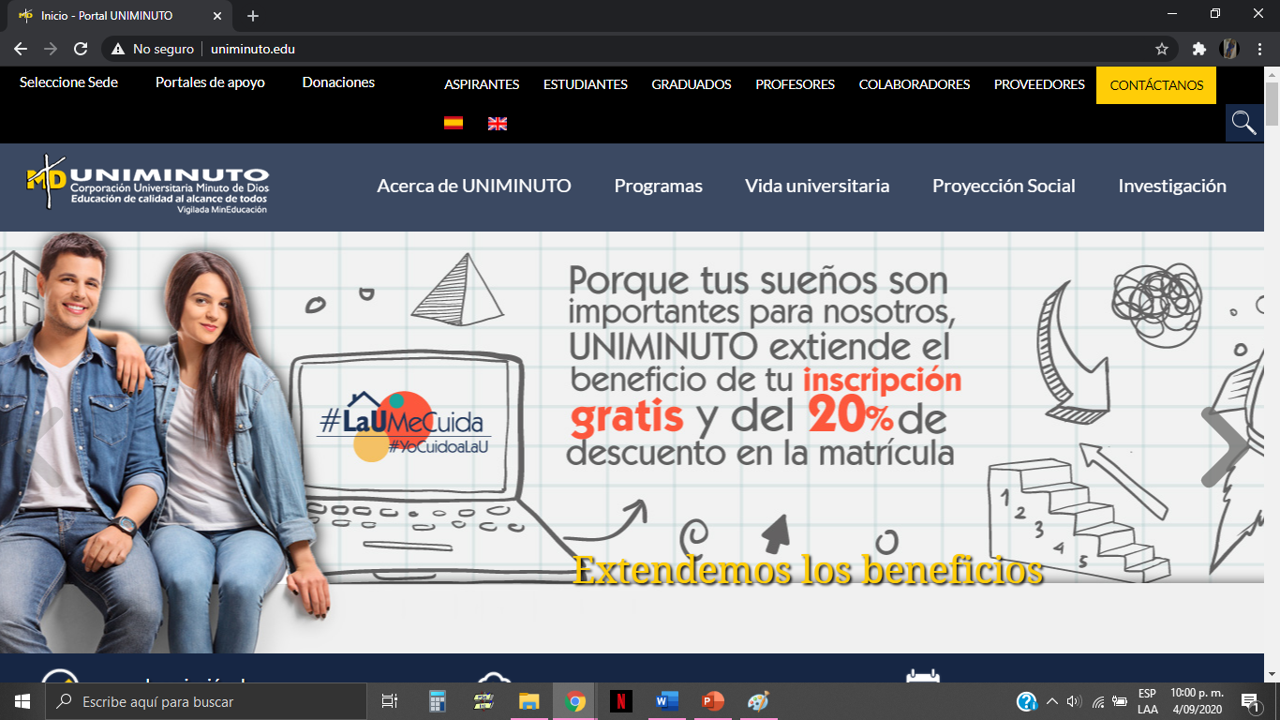
Task: Open File Explorer from the taskbar
Action: pos(529,702)
